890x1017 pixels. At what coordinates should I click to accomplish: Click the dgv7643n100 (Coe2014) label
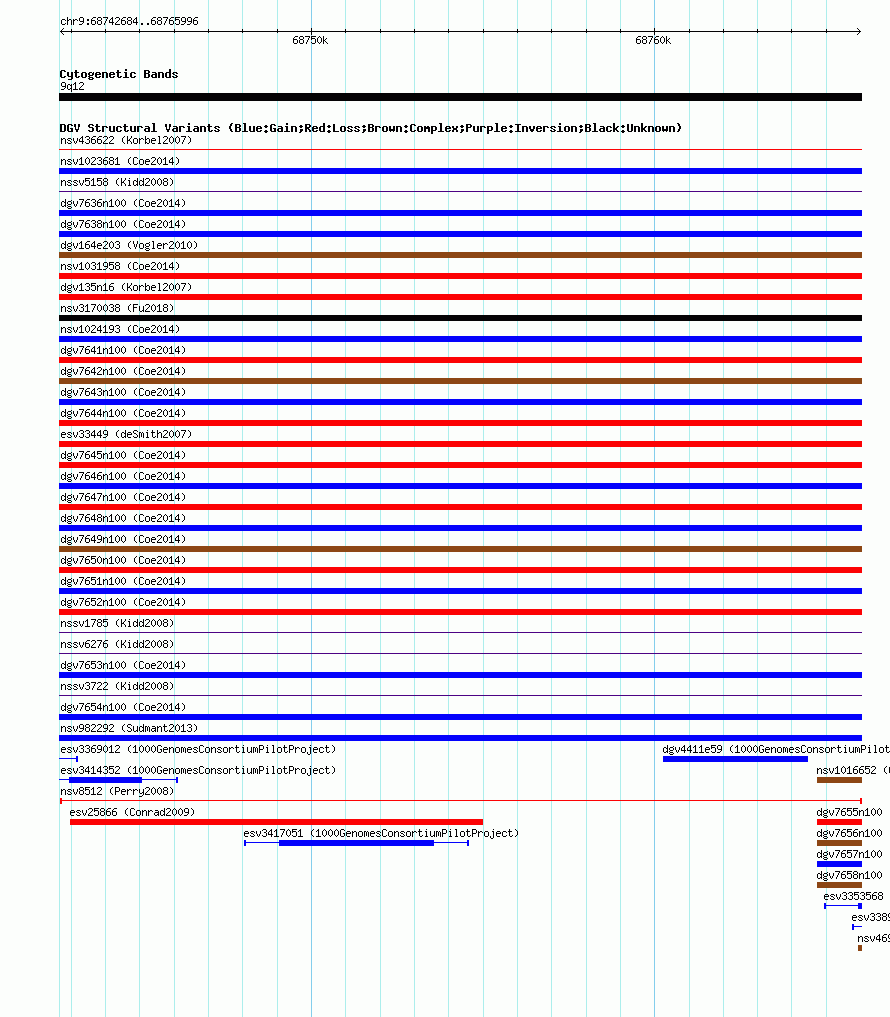coord(123,392)
